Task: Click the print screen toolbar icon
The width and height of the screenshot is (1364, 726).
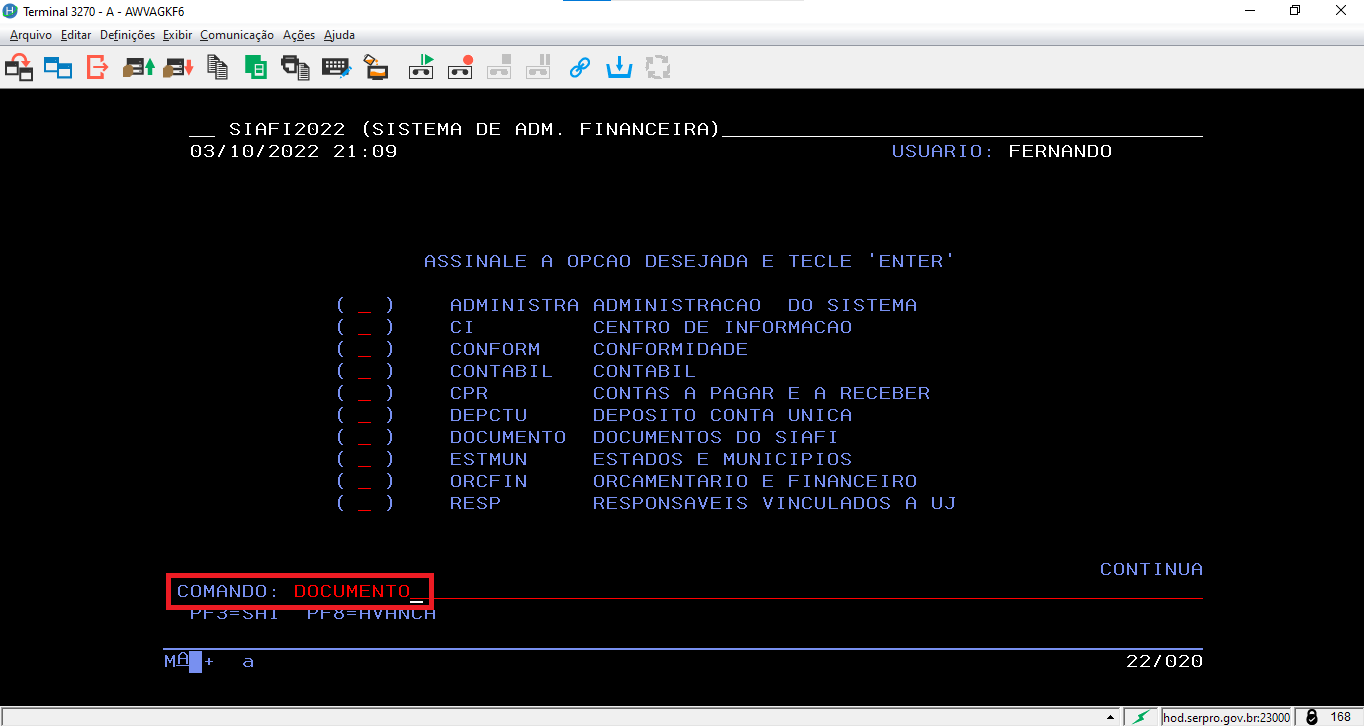Action: pos(295,68)
